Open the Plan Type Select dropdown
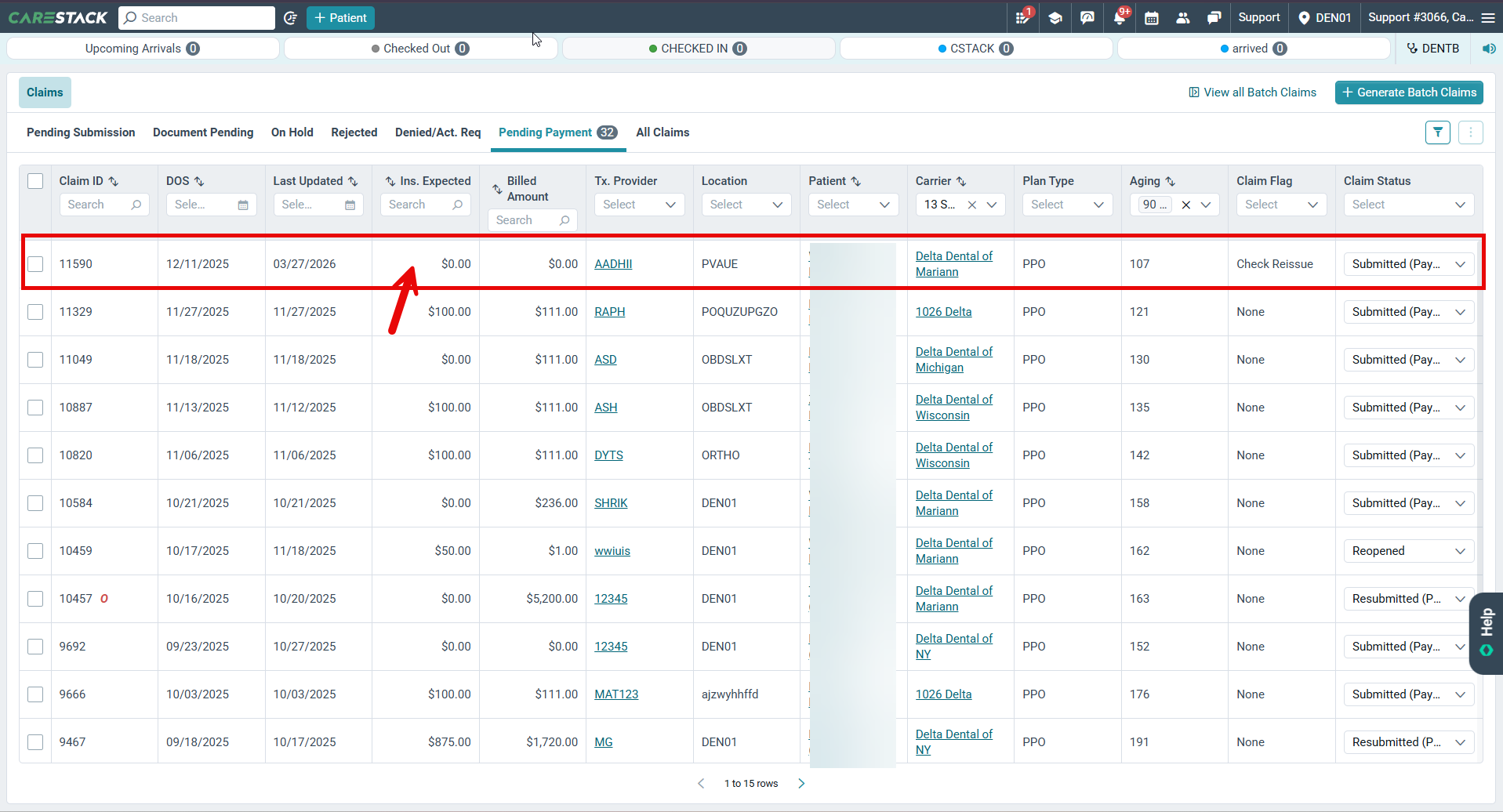The height and width of the screenshot is (812, 1503). [1067, 205]
